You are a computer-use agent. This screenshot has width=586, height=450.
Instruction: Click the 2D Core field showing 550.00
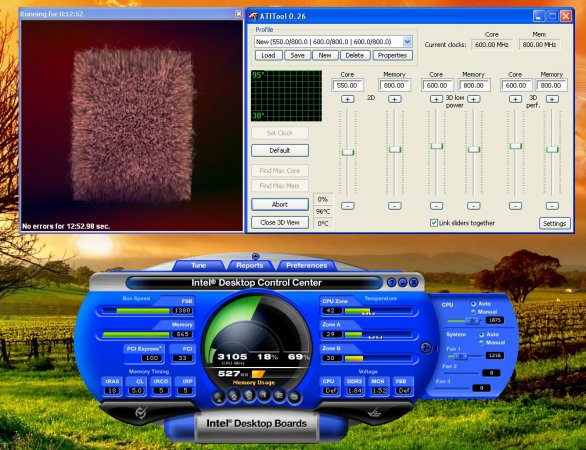point(347,86)
